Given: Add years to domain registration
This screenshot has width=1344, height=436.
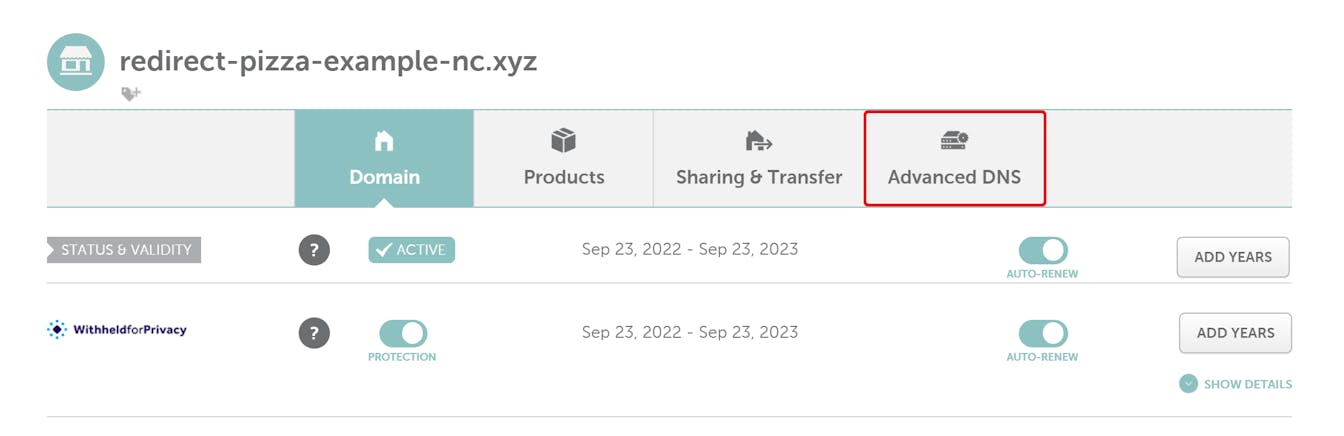Looking at the screenshot, I should 1233,257.
